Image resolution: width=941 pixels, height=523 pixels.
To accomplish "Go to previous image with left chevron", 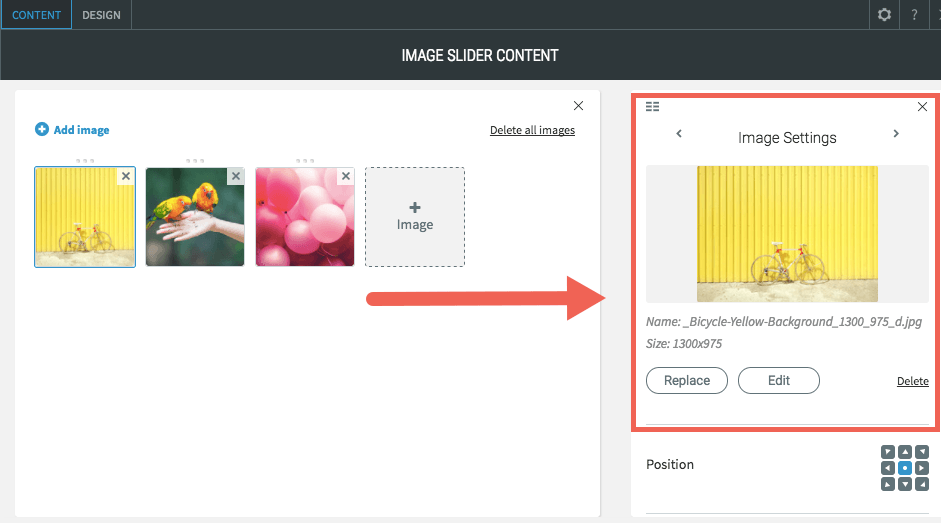I will click(x=679, y=133).
